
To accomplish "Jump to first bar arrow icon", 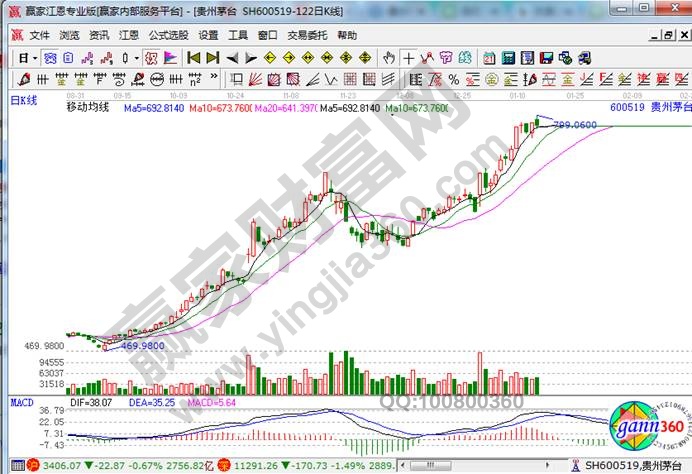I will (x=194, y=57).
